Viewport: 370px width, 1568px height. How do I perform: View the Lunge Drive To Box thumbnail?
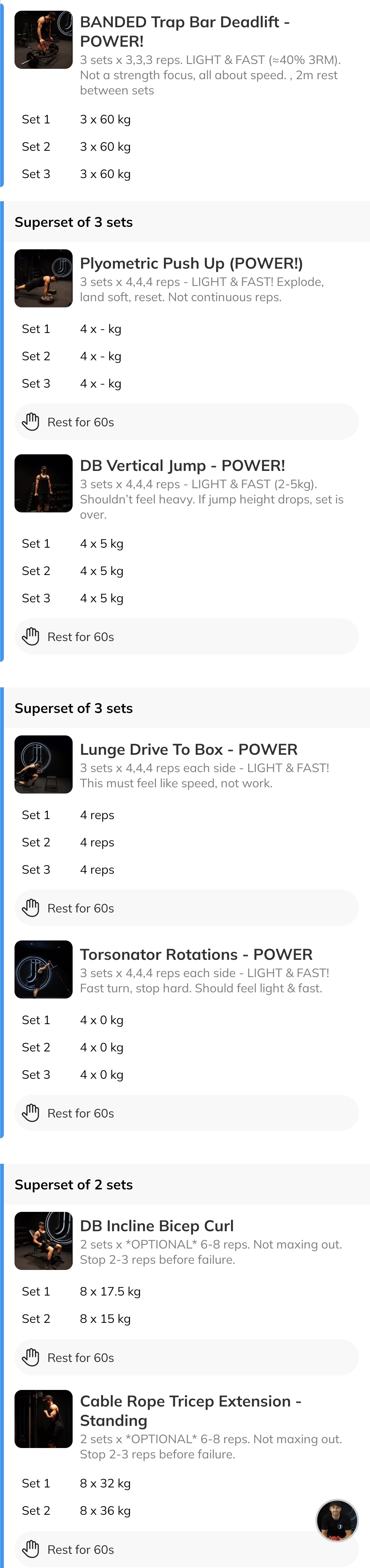[x=43, y=764]
